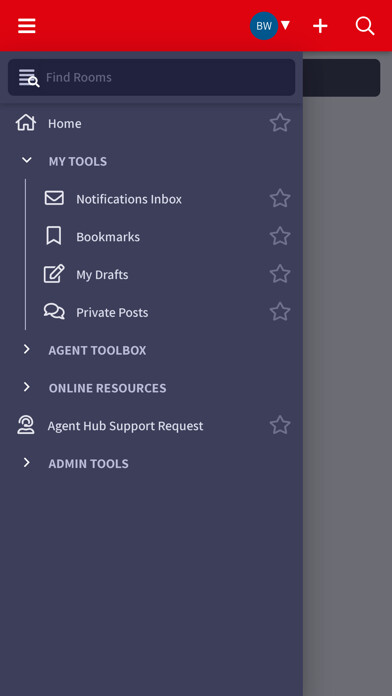Open Bookmarks
This screenshot has width=392, height=696.
pyautogui.click(x=108, y=237)
